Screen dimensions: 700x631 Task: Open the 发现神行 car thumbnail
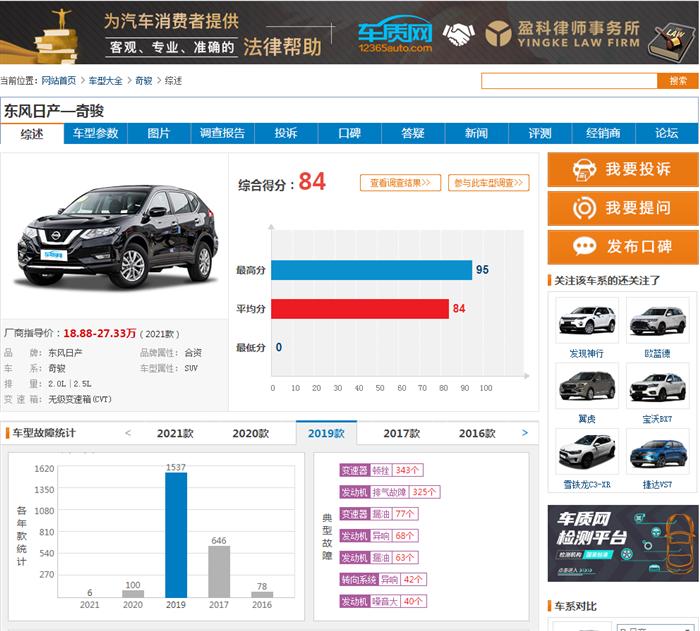click(x=587, y=321)
